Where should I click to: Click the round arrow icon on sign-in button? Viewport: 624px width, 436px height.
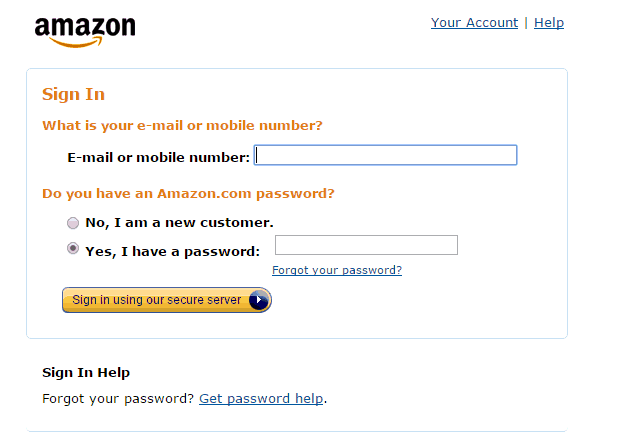[259, 300]
